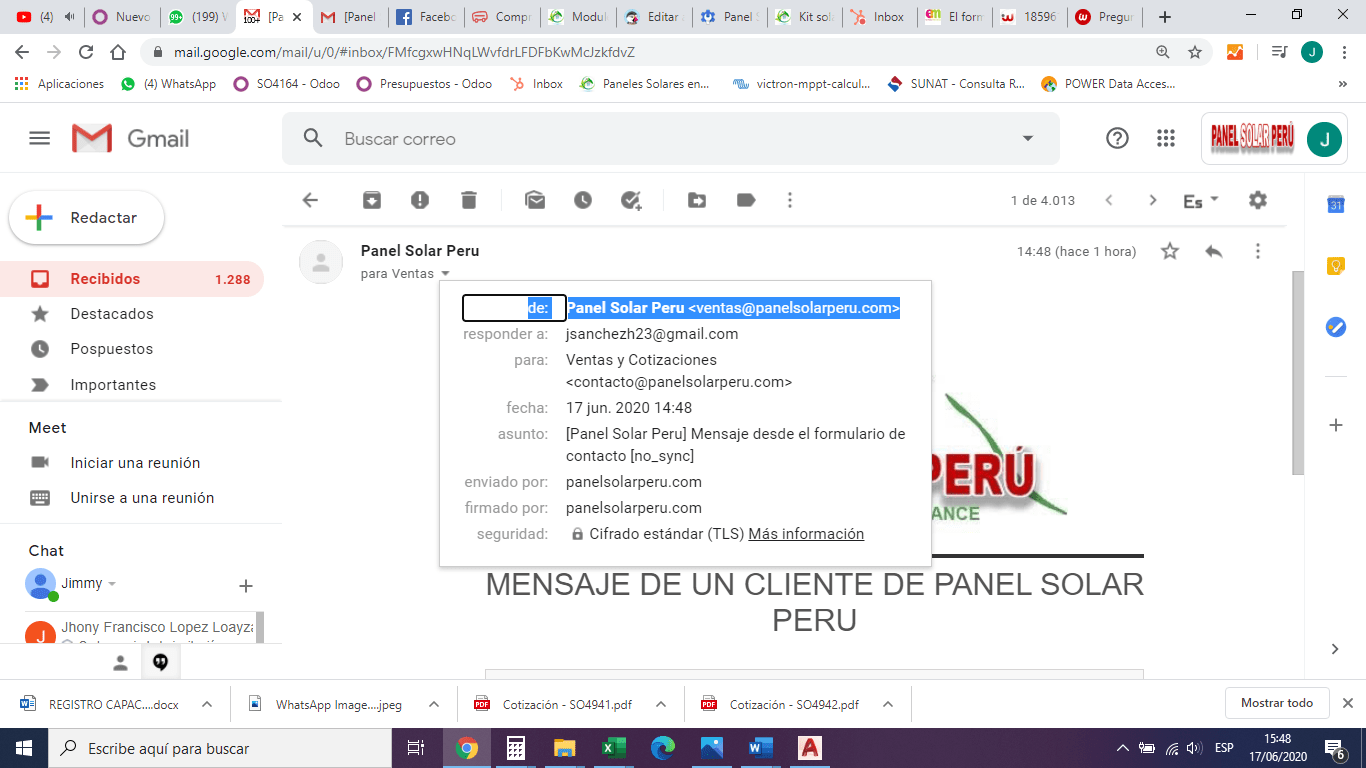Star this message
Viewport: 1366px width, 768px height.
click(x=1170, y=251)
